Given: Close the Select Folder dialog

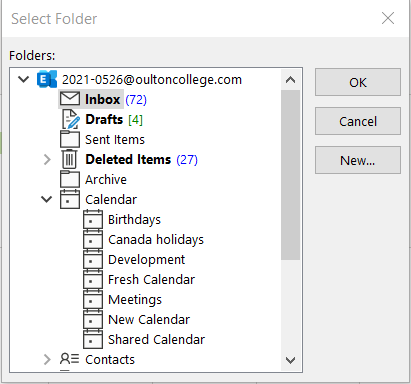Looking at the screenshot, I should coord(388,18).
